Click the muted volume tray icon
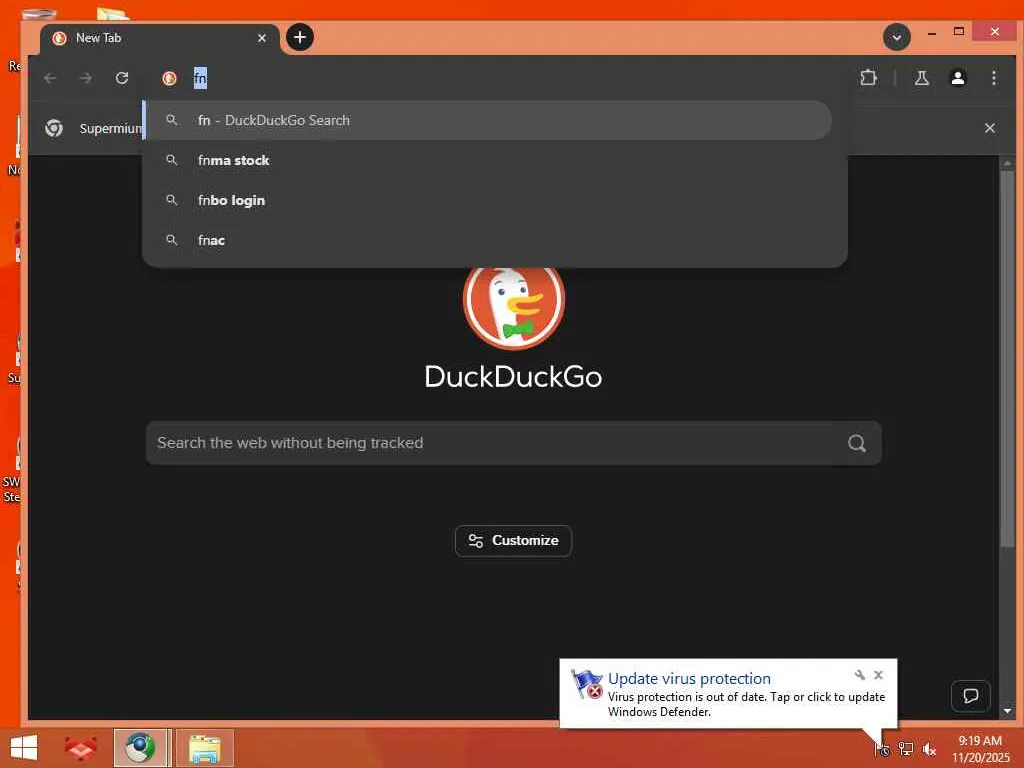Image resolution: width=1024 pixels, height=768 pixels. coord(929,748)
